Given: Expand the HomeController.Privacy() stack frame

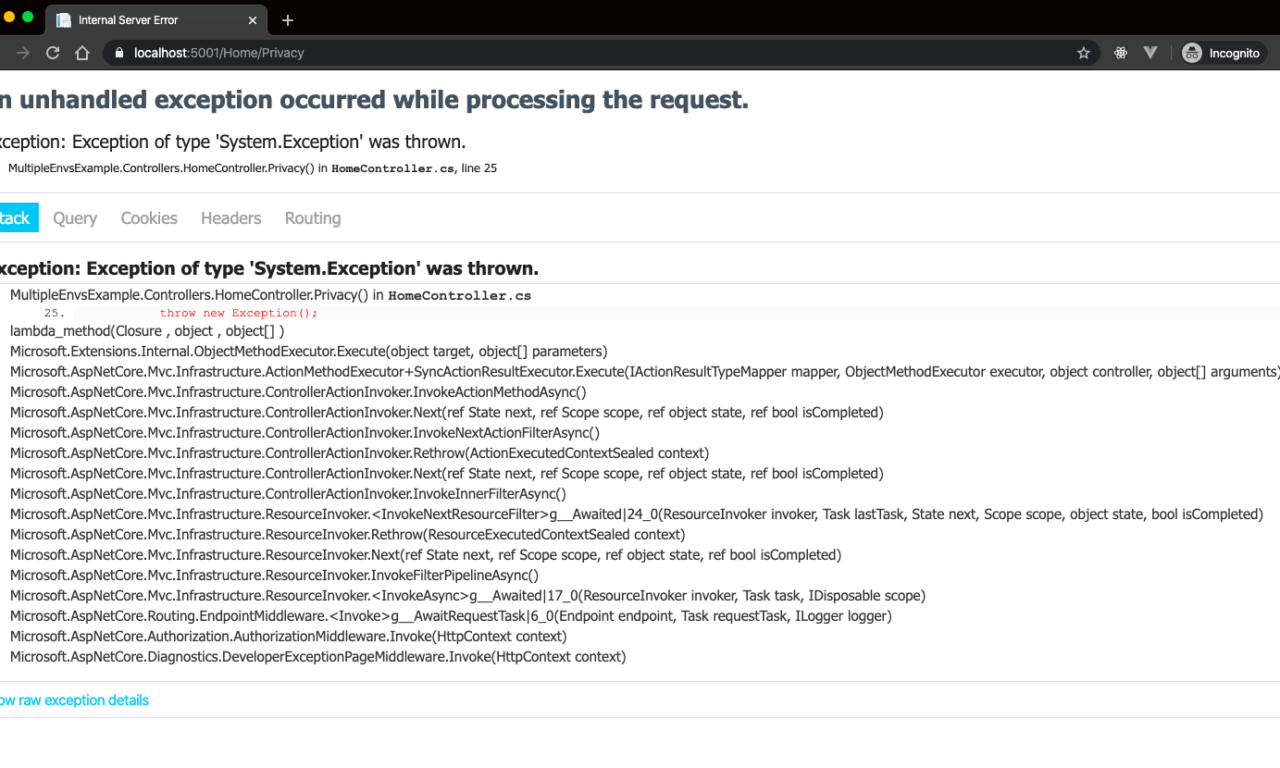Looking at the screenshot, I should click(x=270, y=295).
